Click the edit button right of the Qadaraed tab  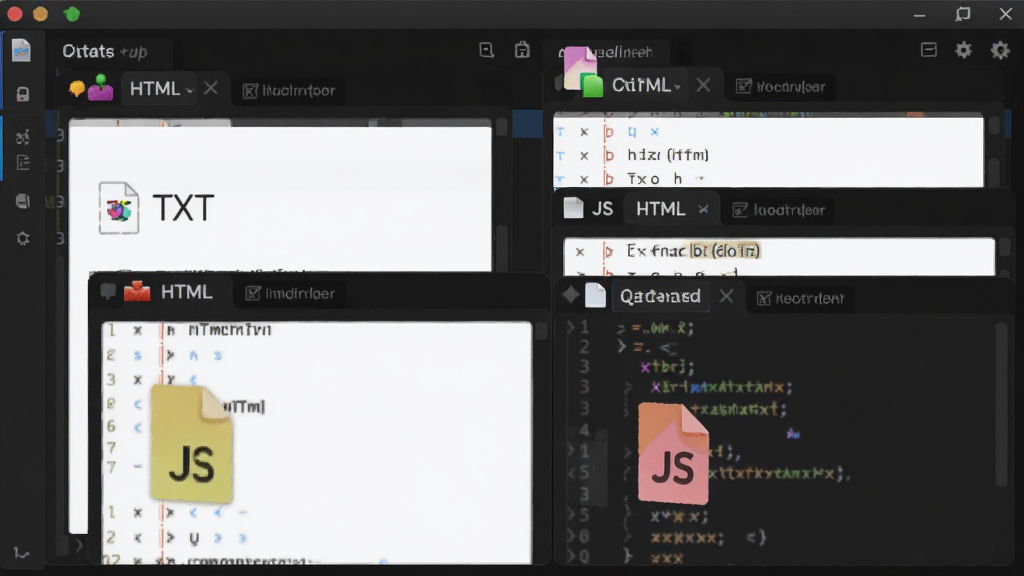(801, 298)
